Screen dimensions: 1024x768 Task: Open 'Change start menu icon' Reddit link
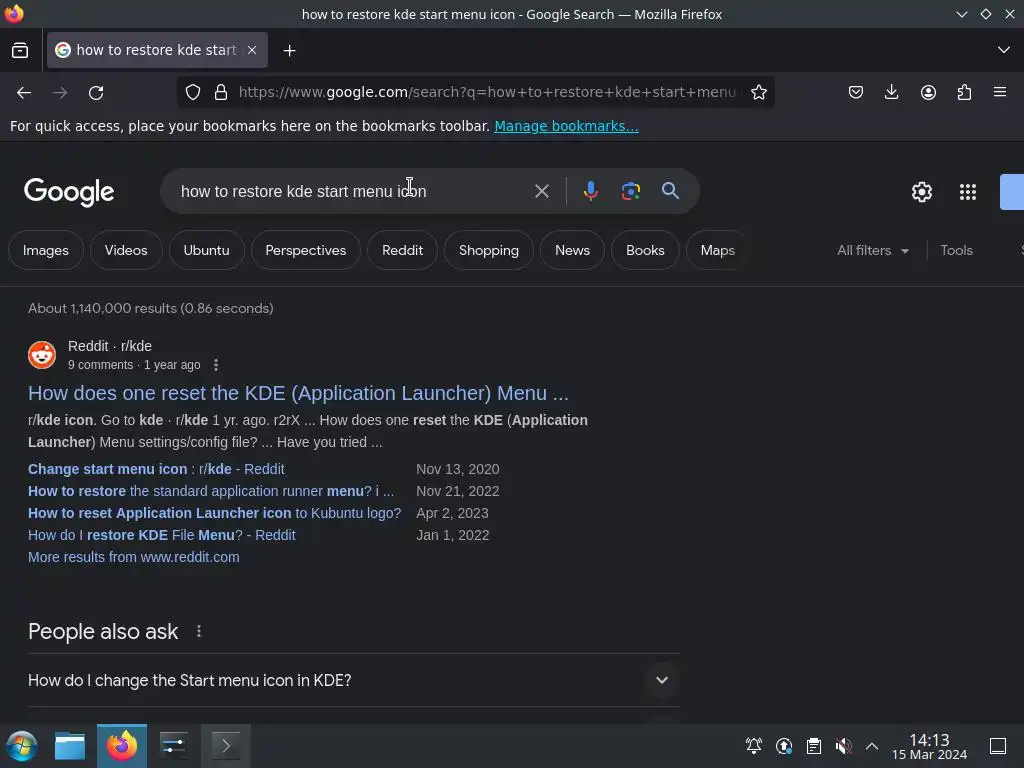156,469
